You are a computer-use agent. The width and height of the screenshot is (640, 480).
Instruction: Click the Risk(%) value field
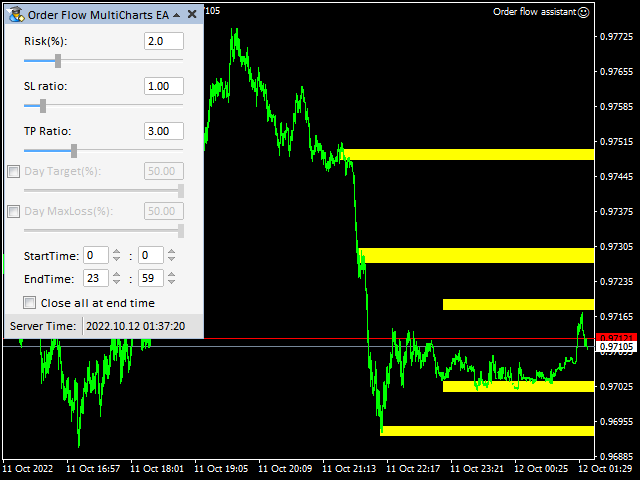point(164,41)
